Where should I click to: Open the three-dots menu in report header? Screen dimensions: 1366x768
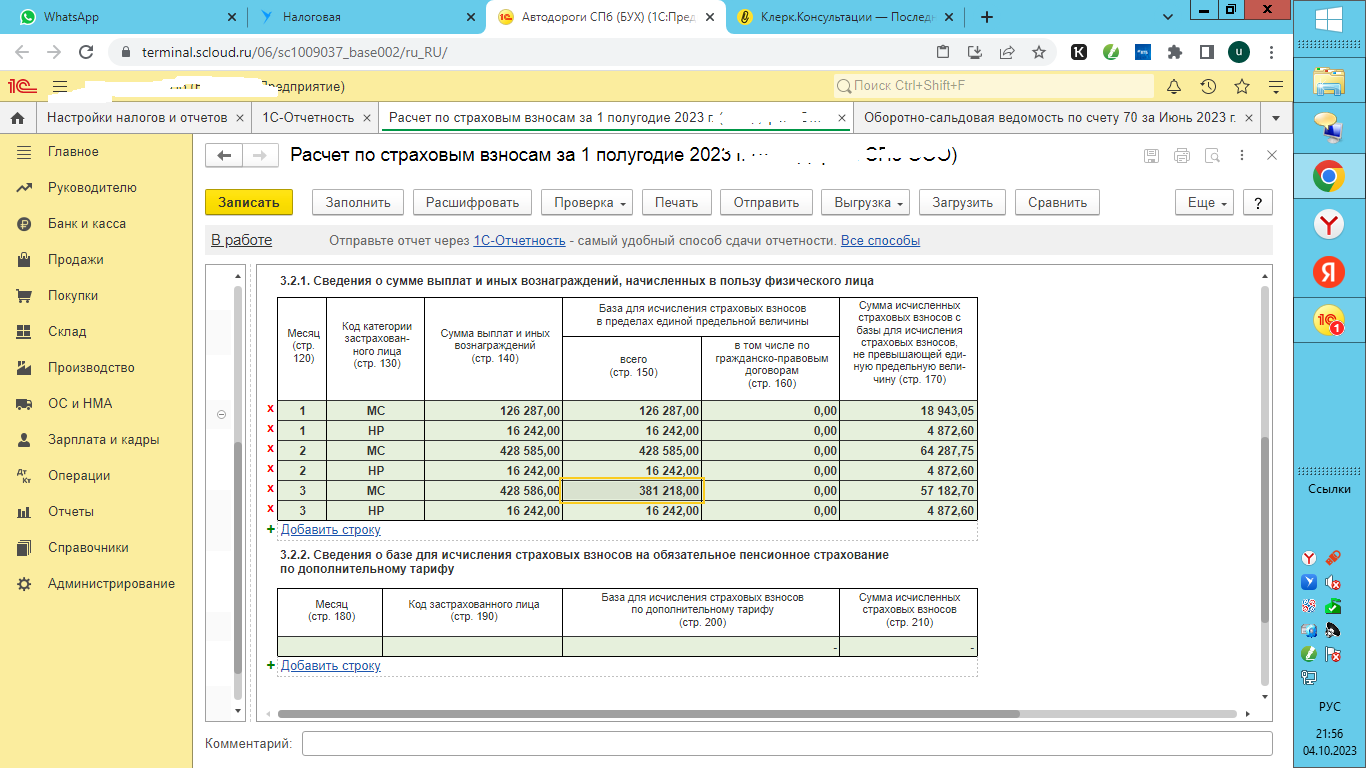pyautogui.click(x=1242, y=156)
